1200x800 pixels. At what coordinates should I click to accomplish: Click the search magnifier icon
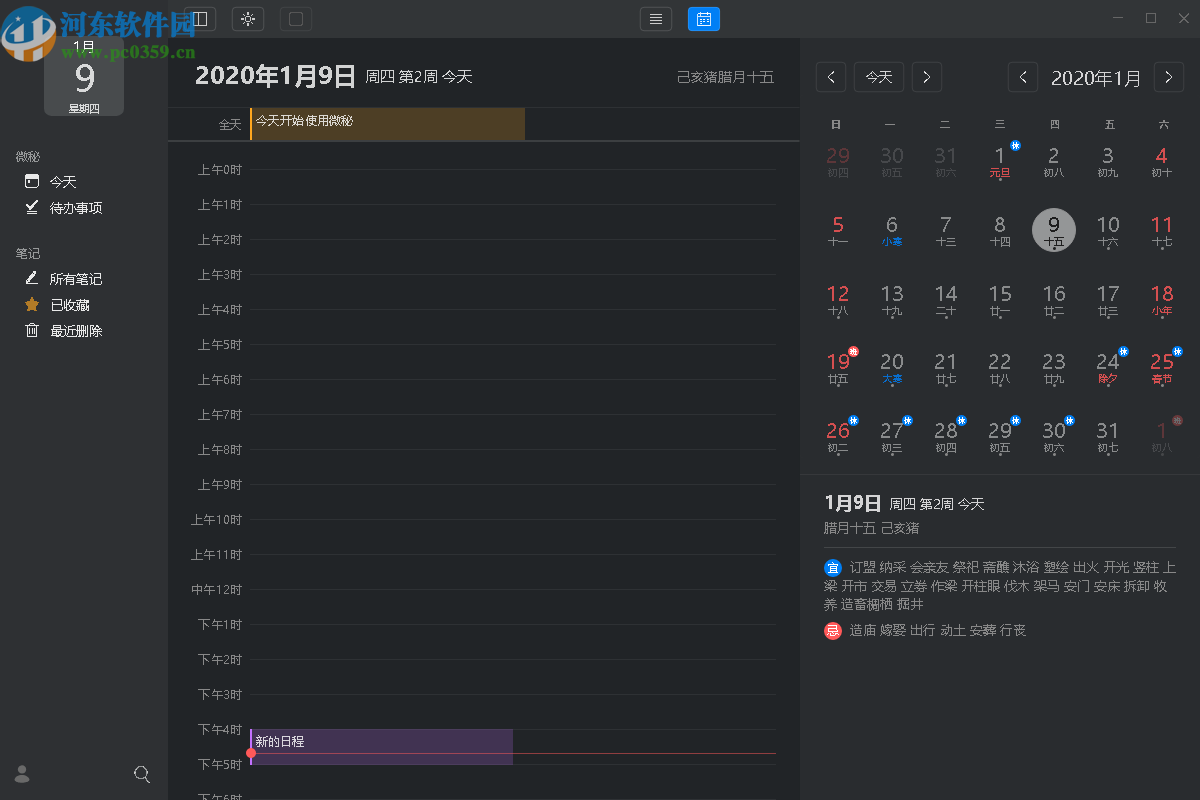[142, 774]
